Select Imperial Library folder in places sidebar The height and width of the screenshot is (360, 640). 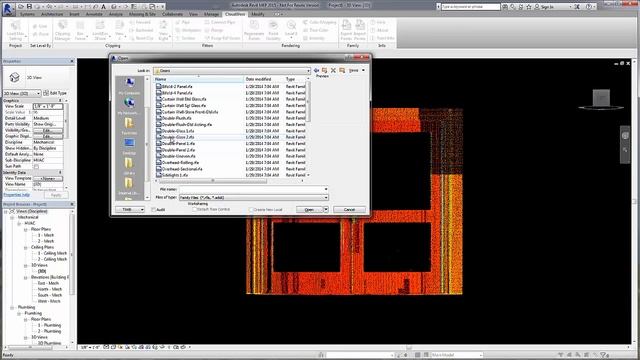(129, 186)
